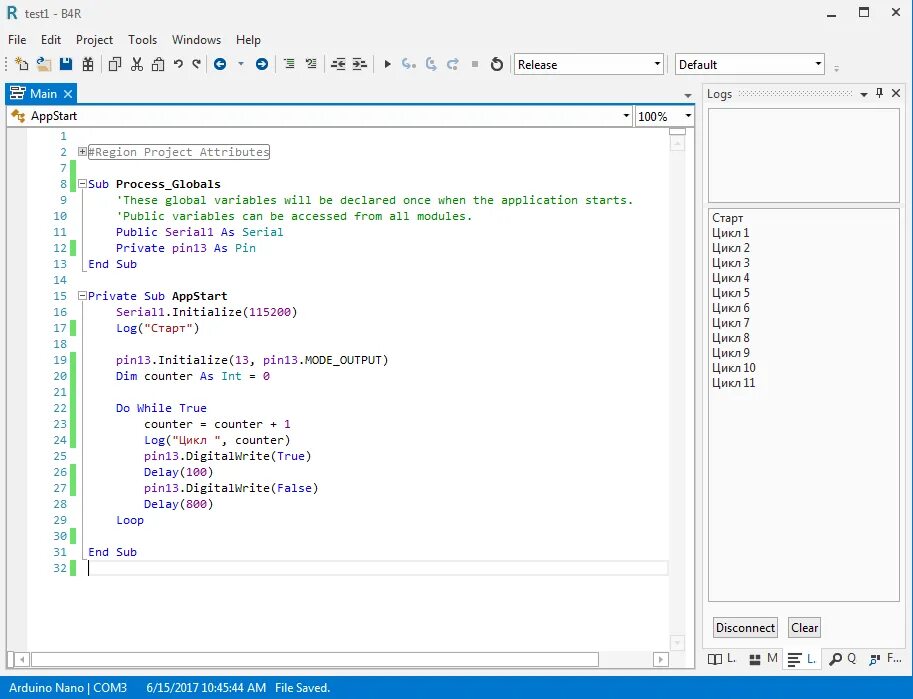Click the Decrease indent icon
This screenshot has height=699, width=913.
click(x=338, y=64)
